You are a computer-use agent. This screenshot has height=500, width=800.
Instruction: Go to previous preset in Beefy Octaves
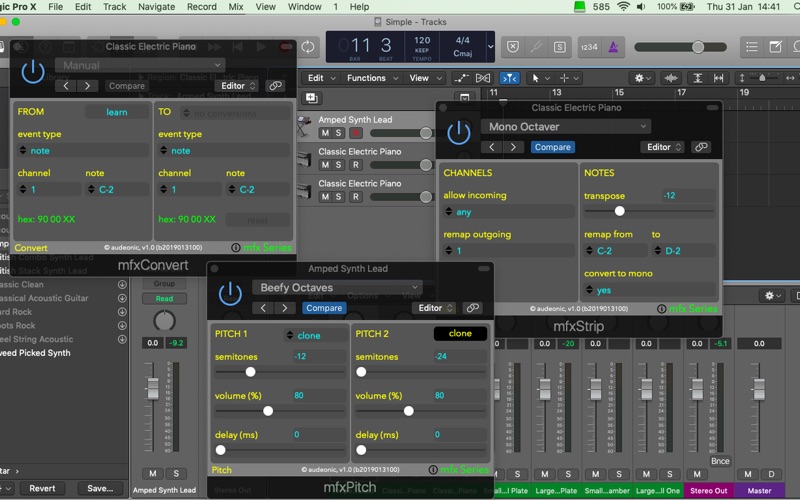263,308
